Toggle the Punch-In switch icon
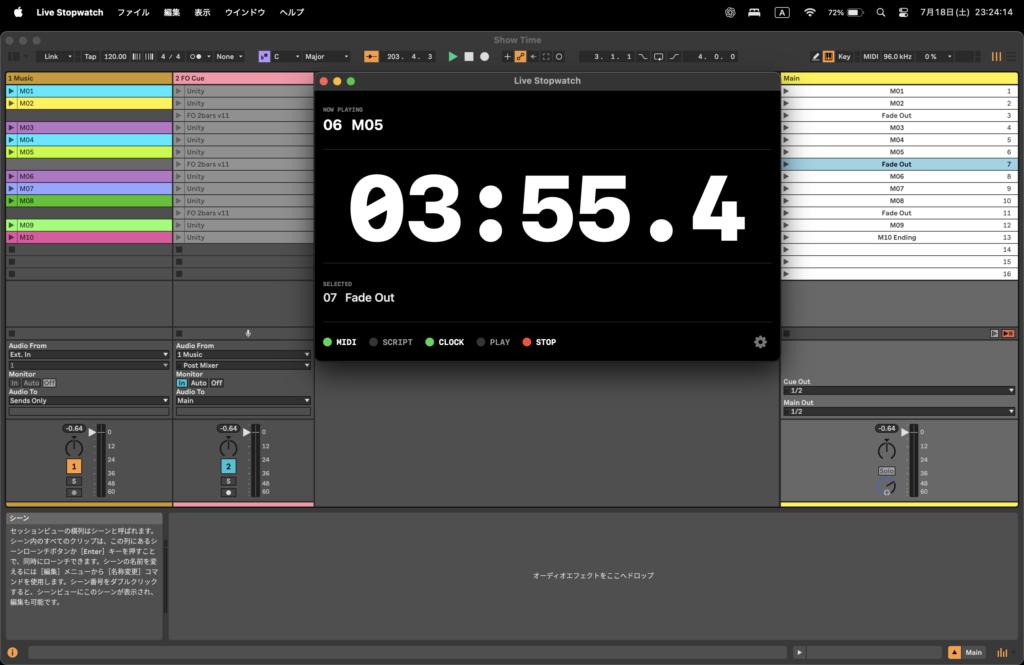The width and height of the screenshot is (1024, 665). tap(643, 57)
